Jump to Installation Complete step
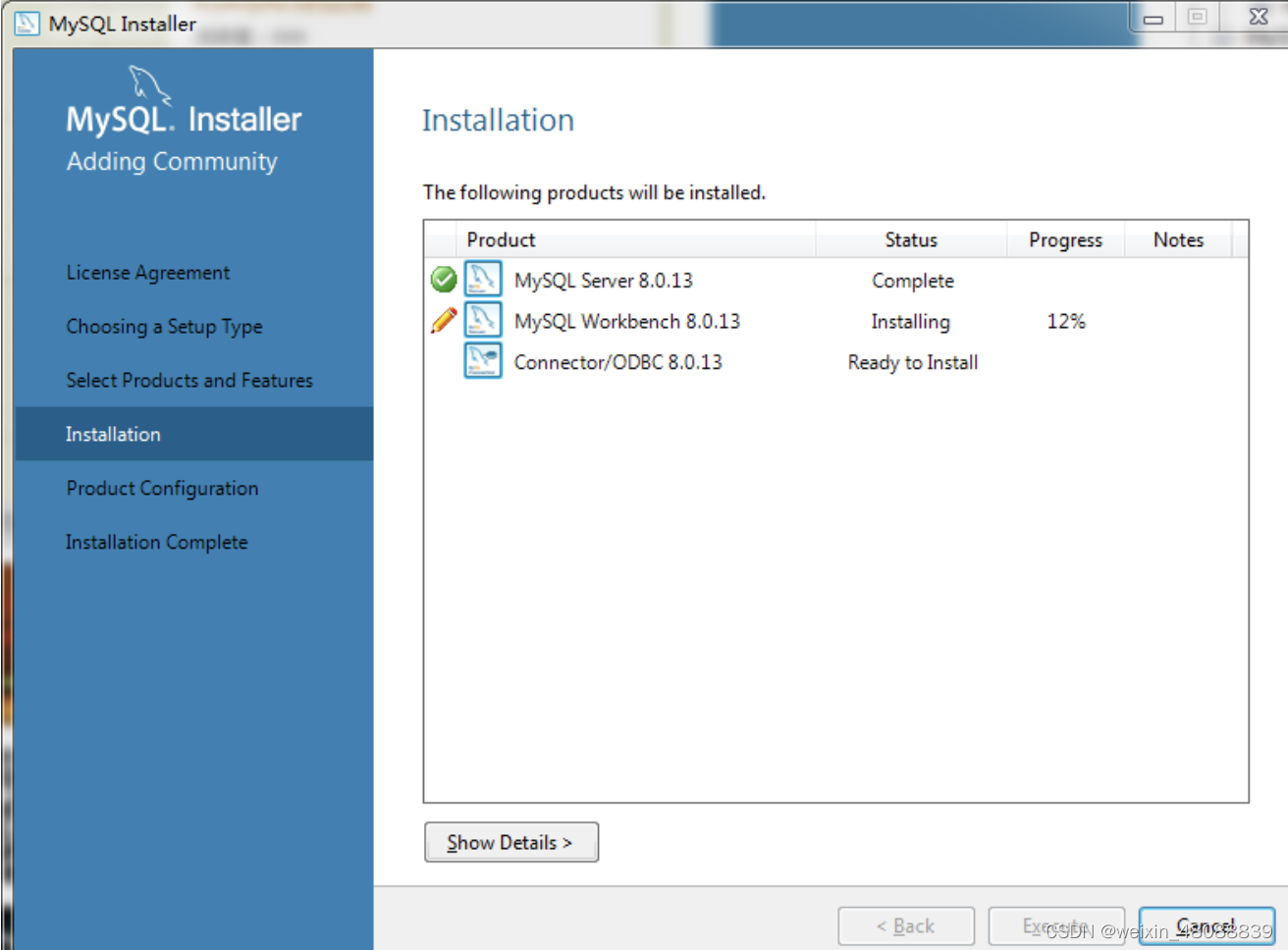Viewport: 1288px width, 950px height. click(x=156, y=543)
